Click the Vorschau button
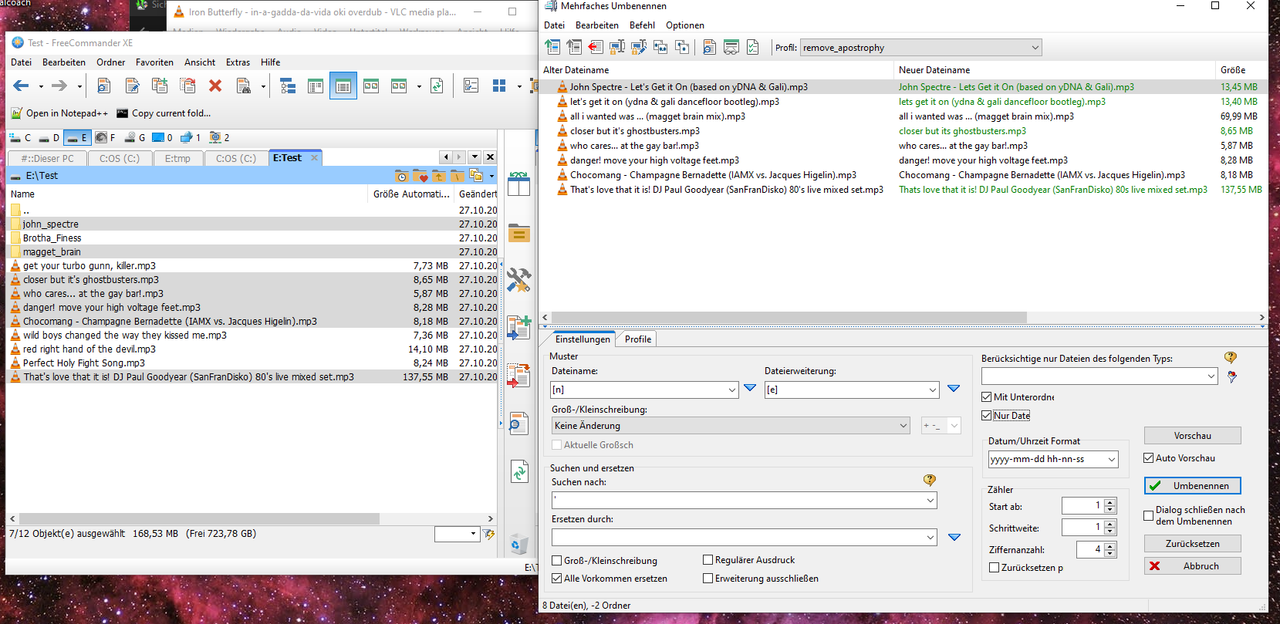This screenshot has height=624, width=1280. [x=1192, y=436]
